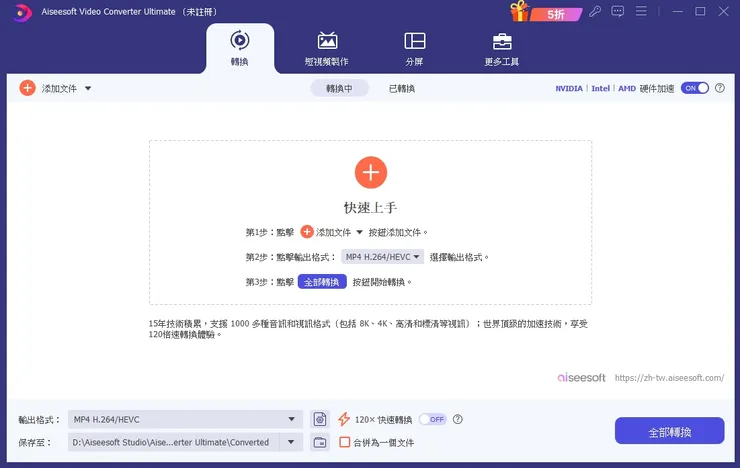This screenshot has height=468, width=740.
Task: Click the lightning 120× fast conversion icon
Action: point(344,419)
